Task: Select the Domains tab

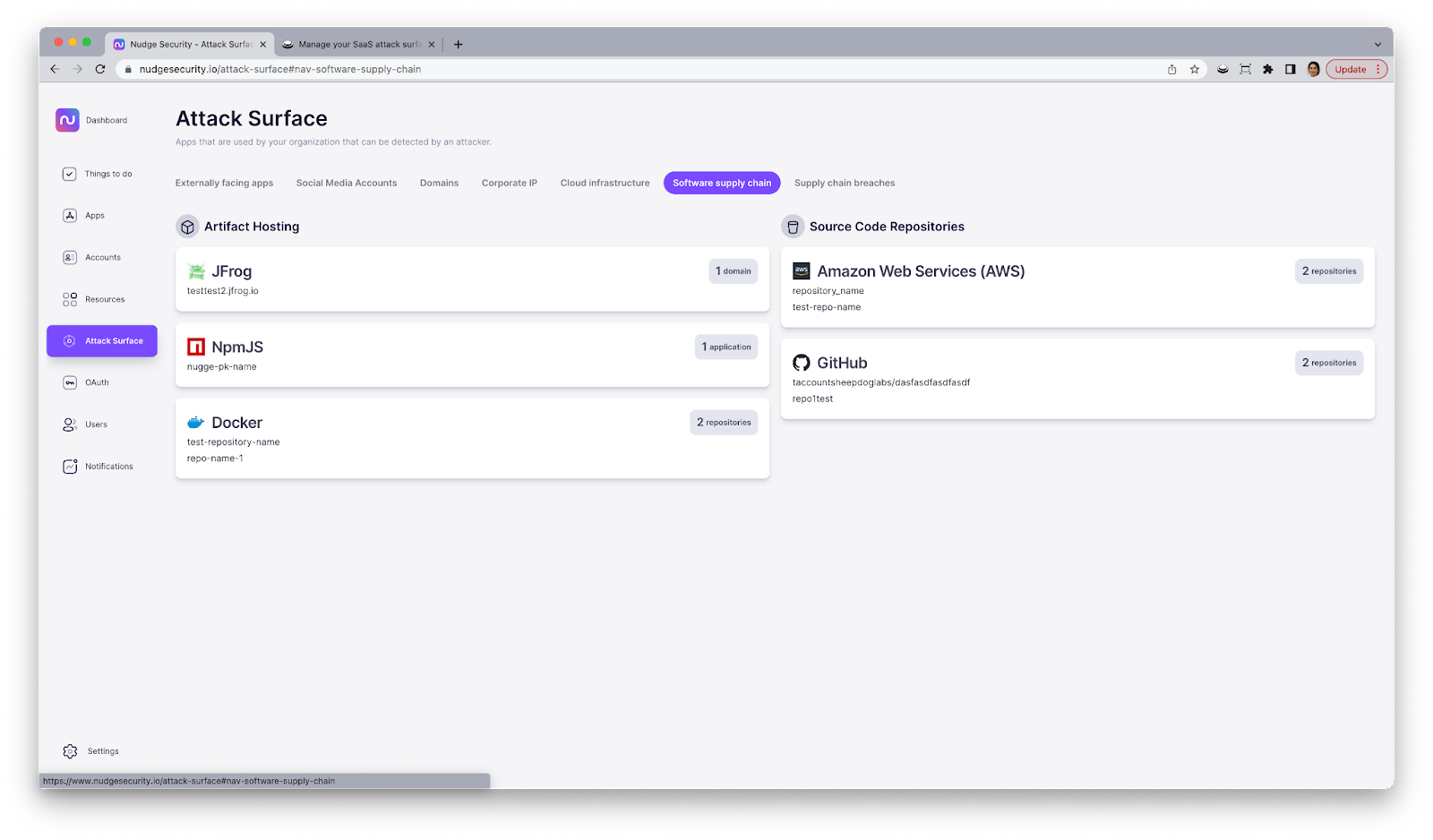Action: (x=438, y=183)
